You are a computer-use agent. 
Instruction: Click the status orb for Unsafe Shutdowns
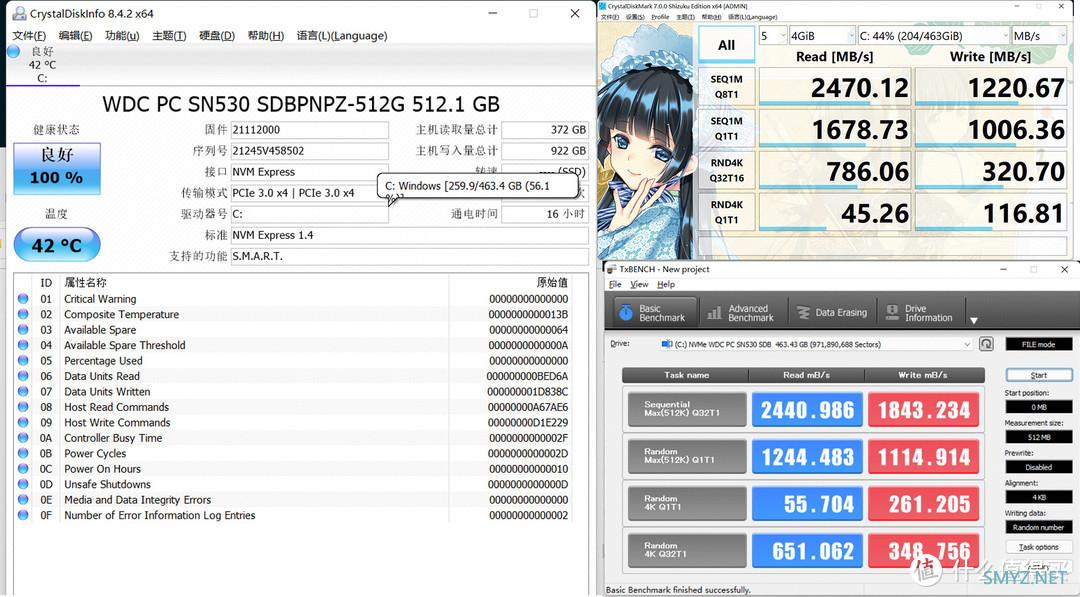coord(23,484)
